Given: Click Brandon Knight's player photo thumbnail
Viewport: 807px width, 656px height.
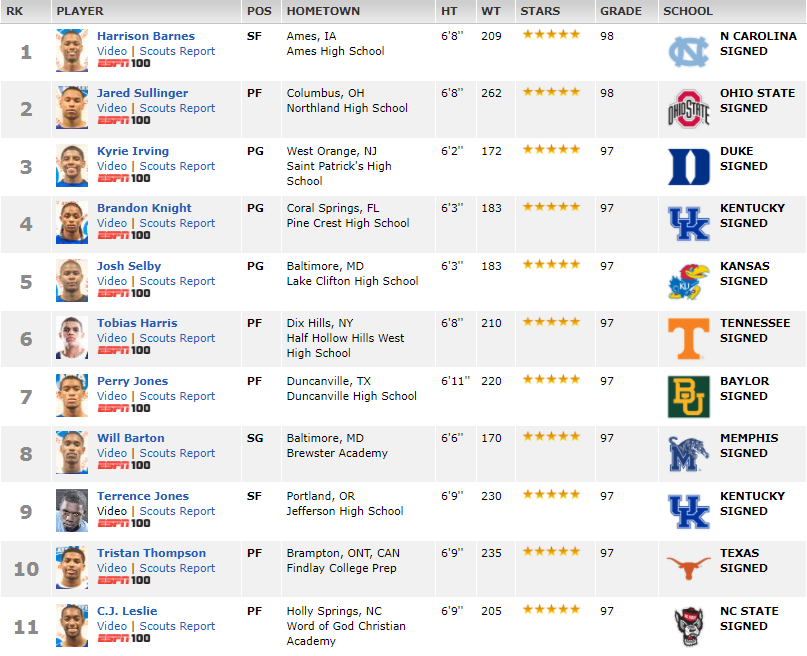Looking at the screenshot, I should tap(72, 223).
